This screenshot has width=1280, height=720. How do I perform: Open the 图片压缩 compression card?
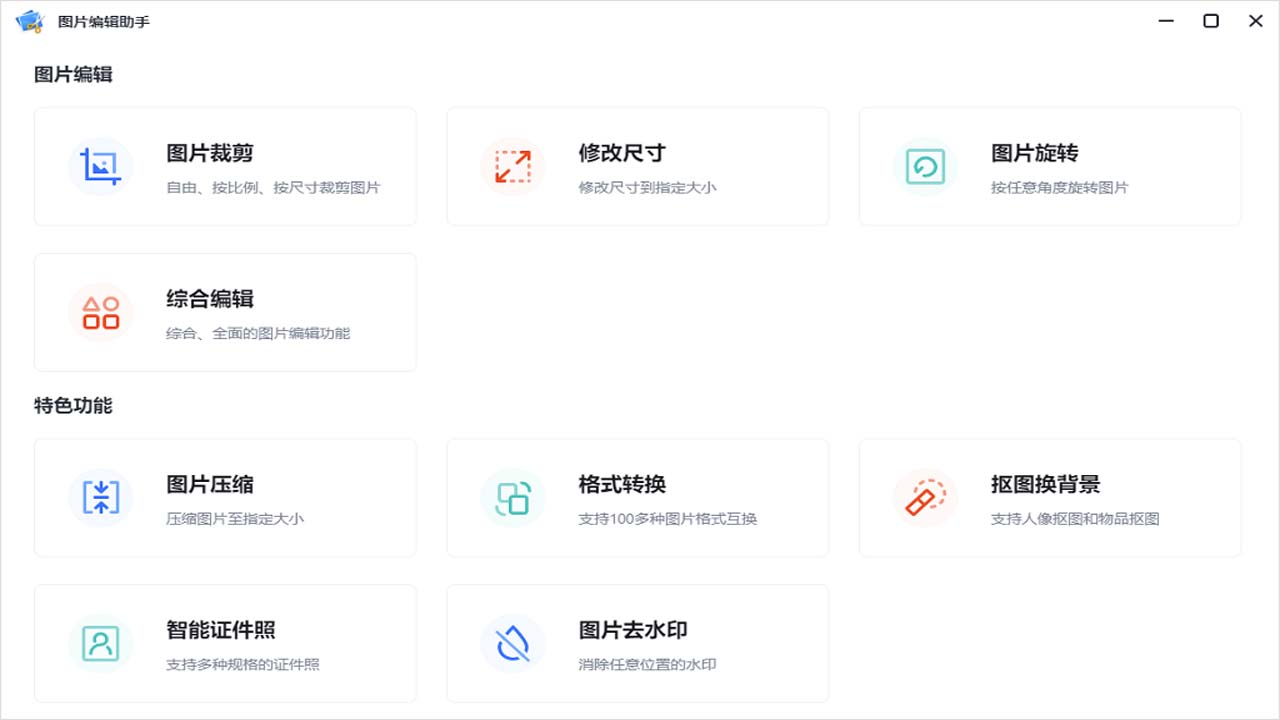(225, 498)
